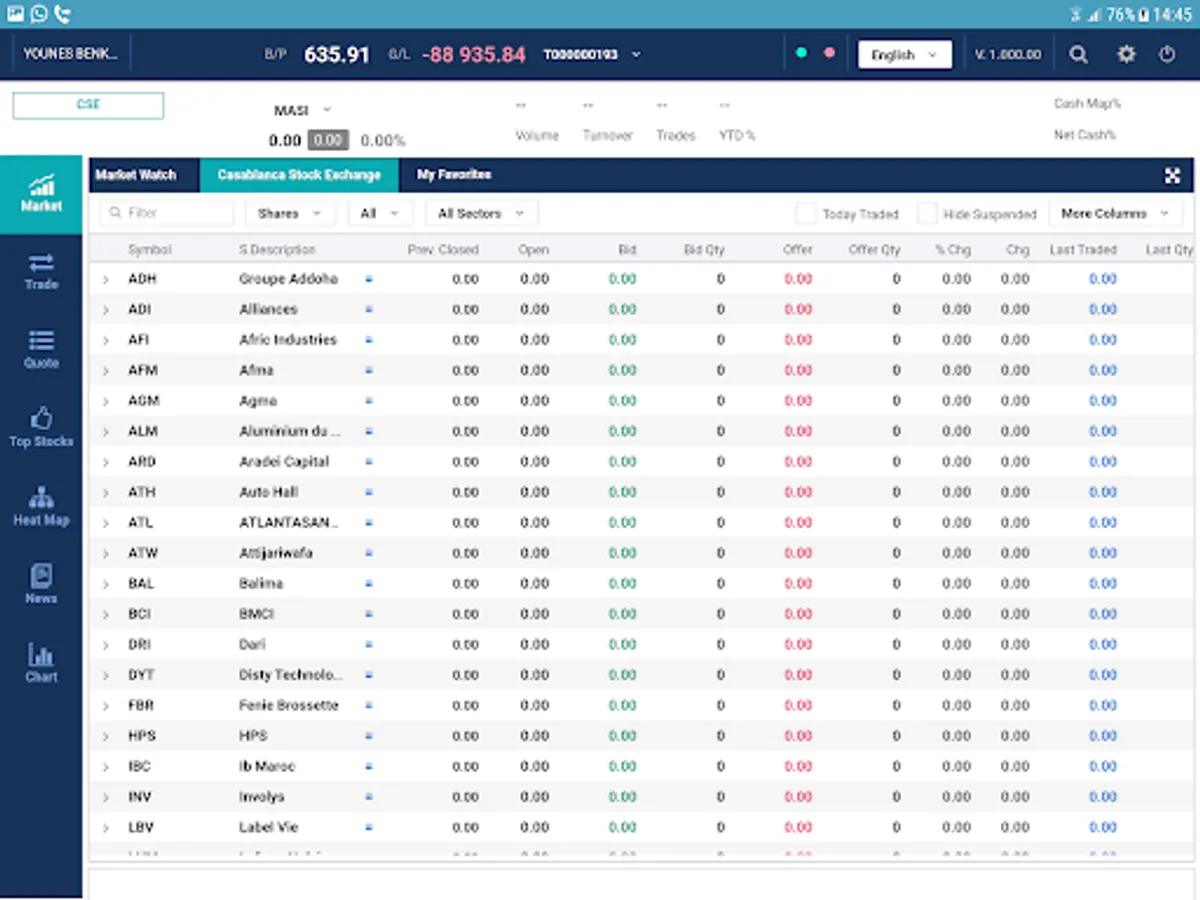1200x900 pixels.
Task: Switch to My Favorites tab
Action: [454, 175]
